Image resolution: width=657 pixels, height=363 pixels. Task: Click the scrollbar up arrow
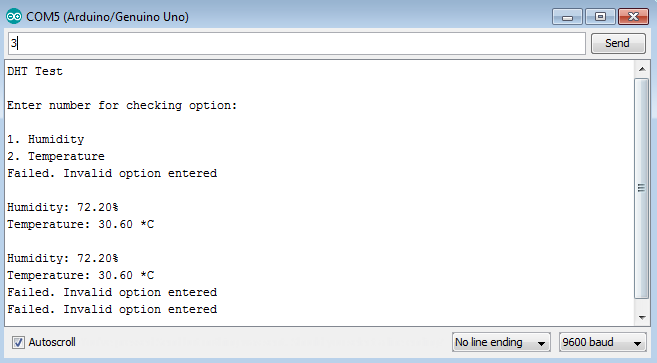click(642, 69)
